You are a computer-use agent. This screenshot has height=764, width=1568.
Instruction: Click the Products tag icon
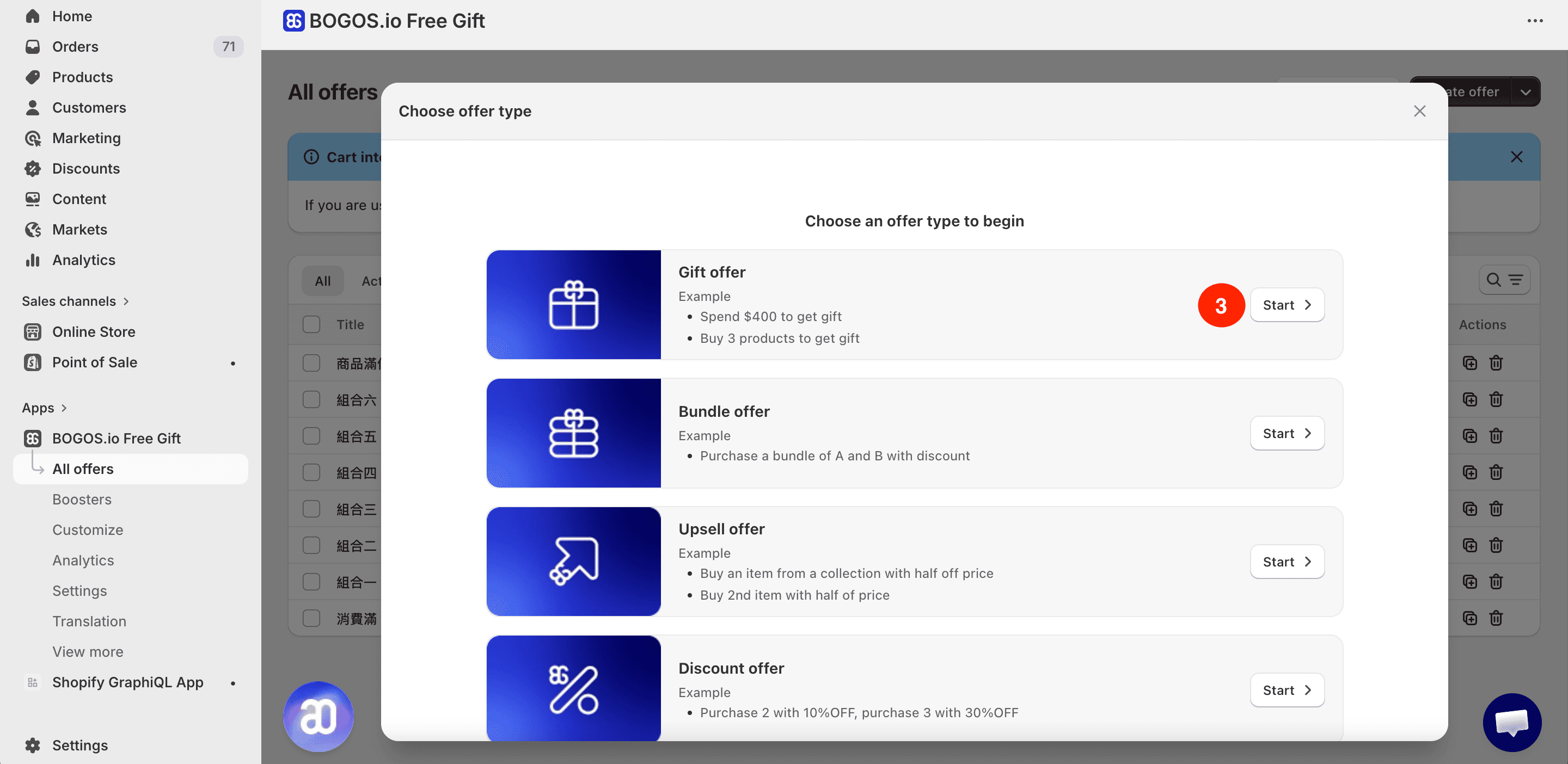(33, 77)
